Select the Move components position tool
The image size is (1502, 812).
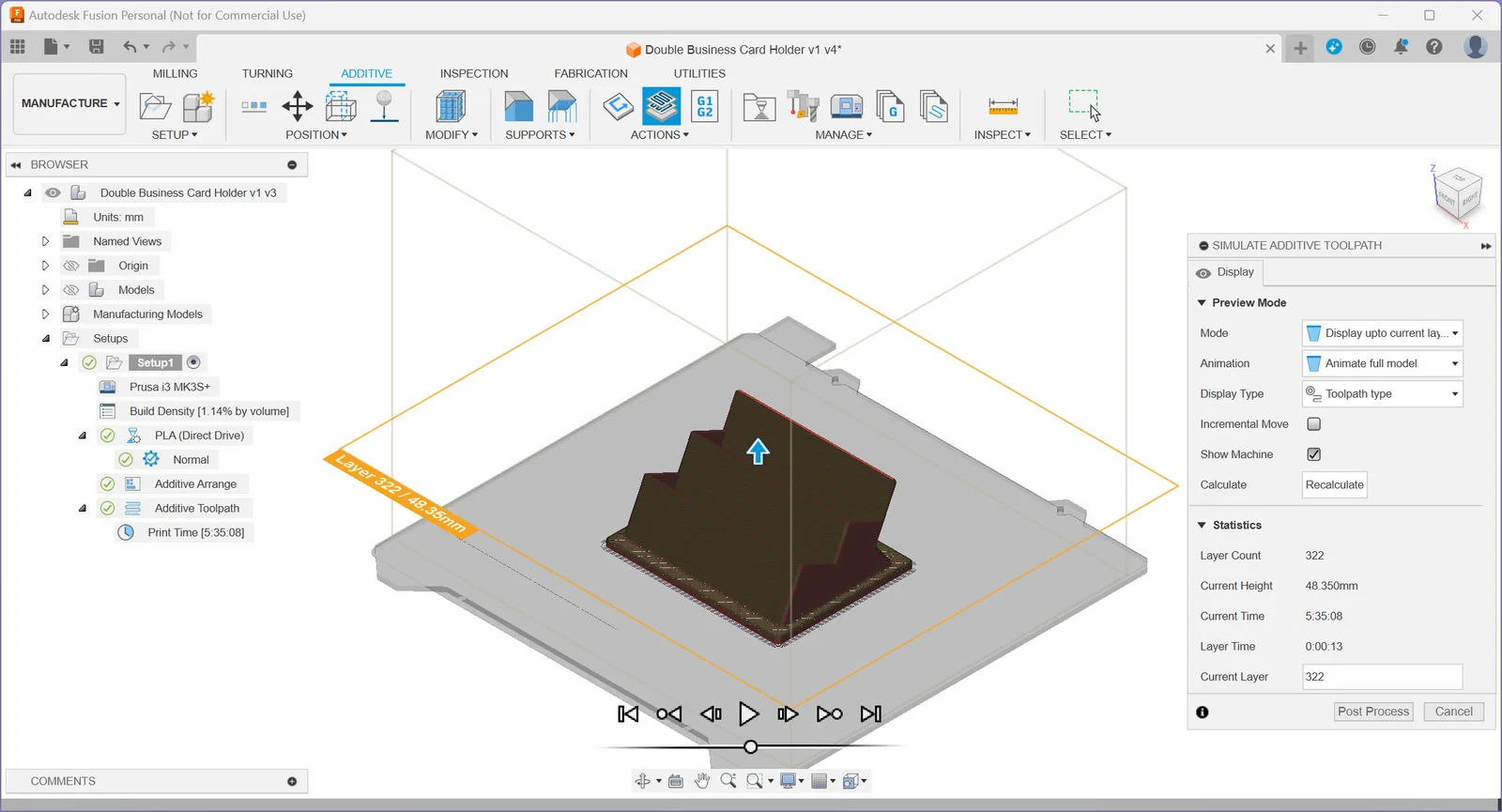coord(298,106)
